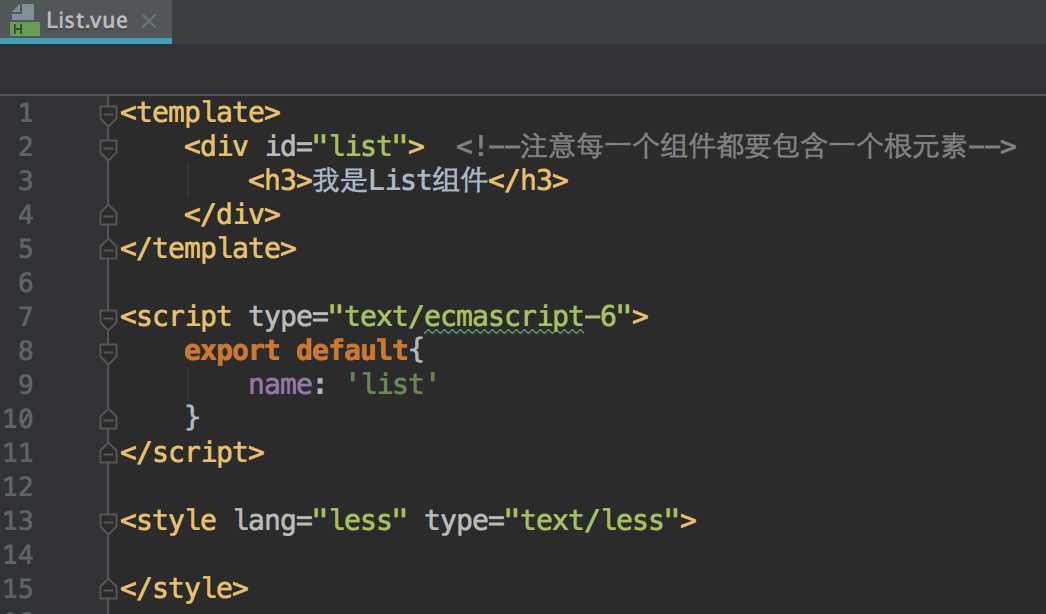Click line number 3 in gutter

(x=25, y=181)
